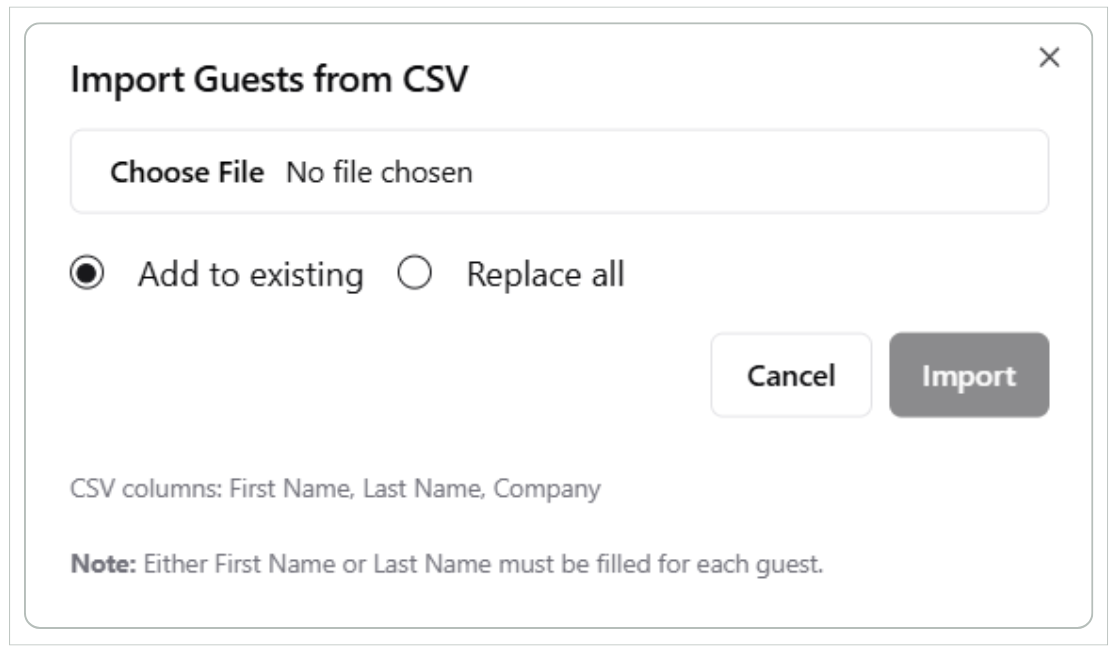Select the Replace all radio button

(414, 274)
